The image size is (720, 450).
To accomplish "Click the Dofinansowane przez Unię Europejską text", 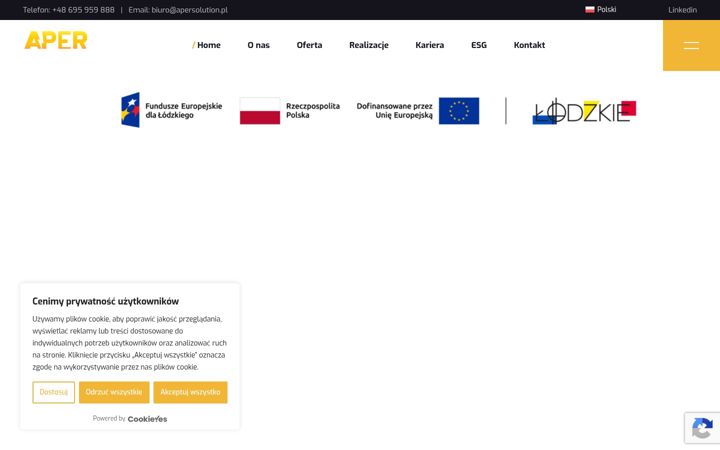I will click(394, 111).
